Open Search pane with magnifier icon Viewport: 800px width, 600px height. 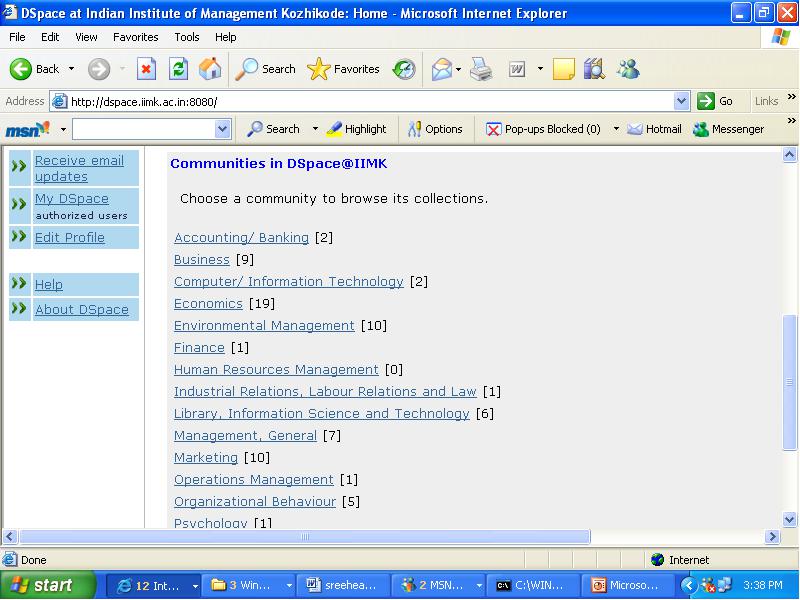[246, 69]
